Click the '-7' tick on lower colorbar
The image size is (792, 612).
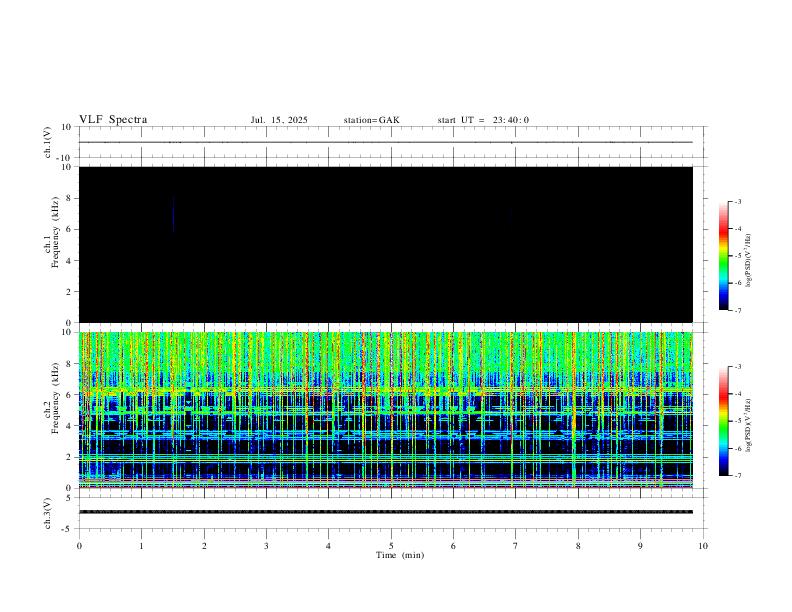point(737,476)
